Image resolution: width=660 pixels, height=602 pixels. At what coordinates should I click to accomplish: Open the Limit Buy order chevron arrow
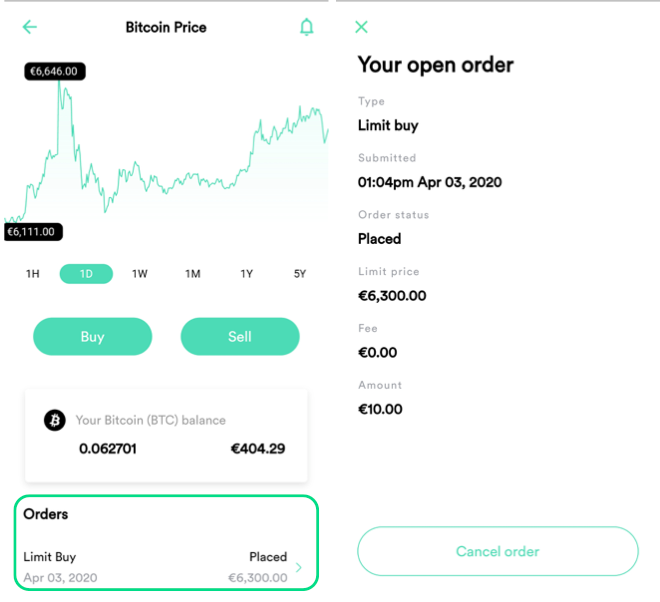299,567
